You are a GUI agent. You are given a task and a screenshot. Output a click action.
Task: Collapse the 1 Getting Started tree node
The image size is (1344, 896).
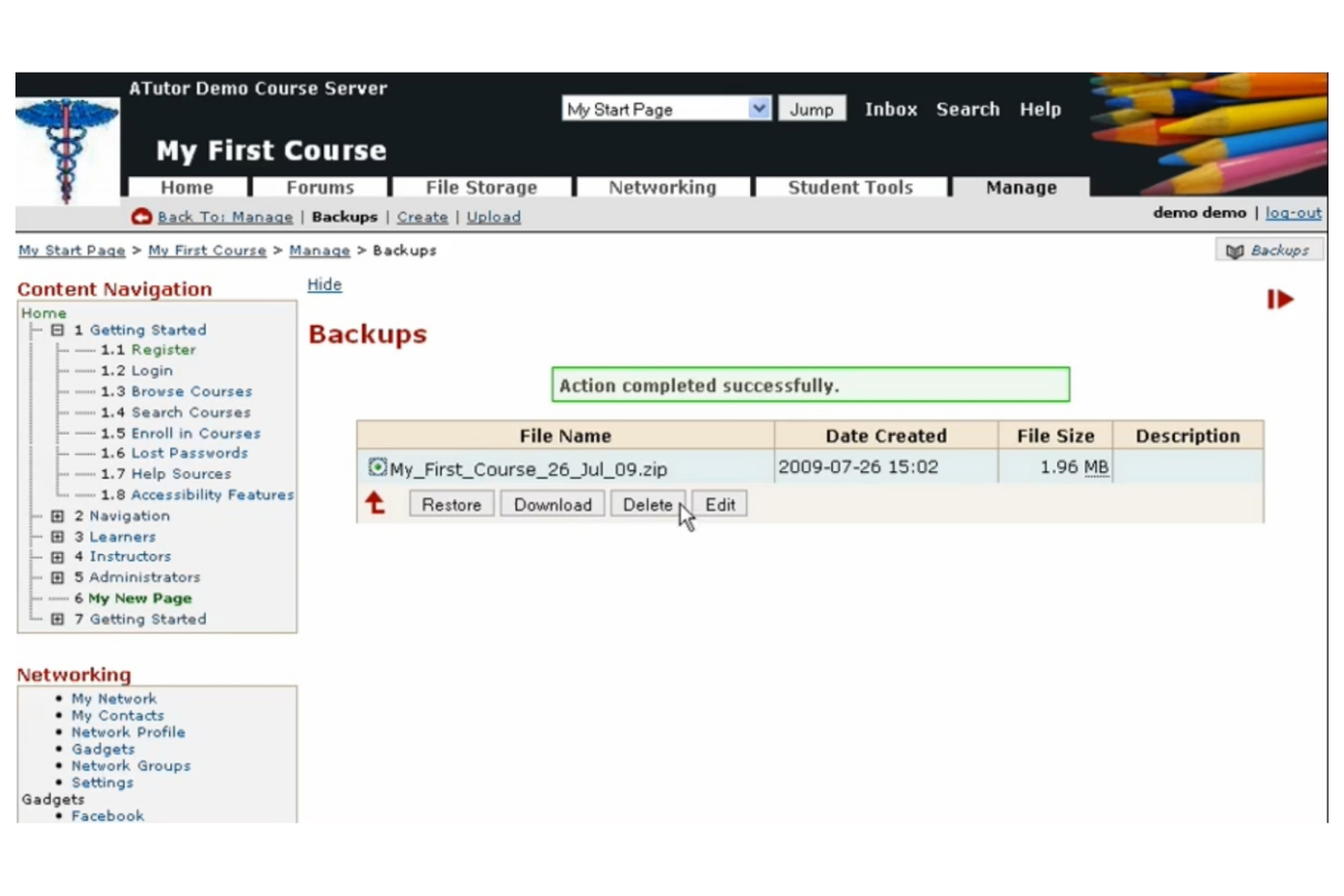57,330
